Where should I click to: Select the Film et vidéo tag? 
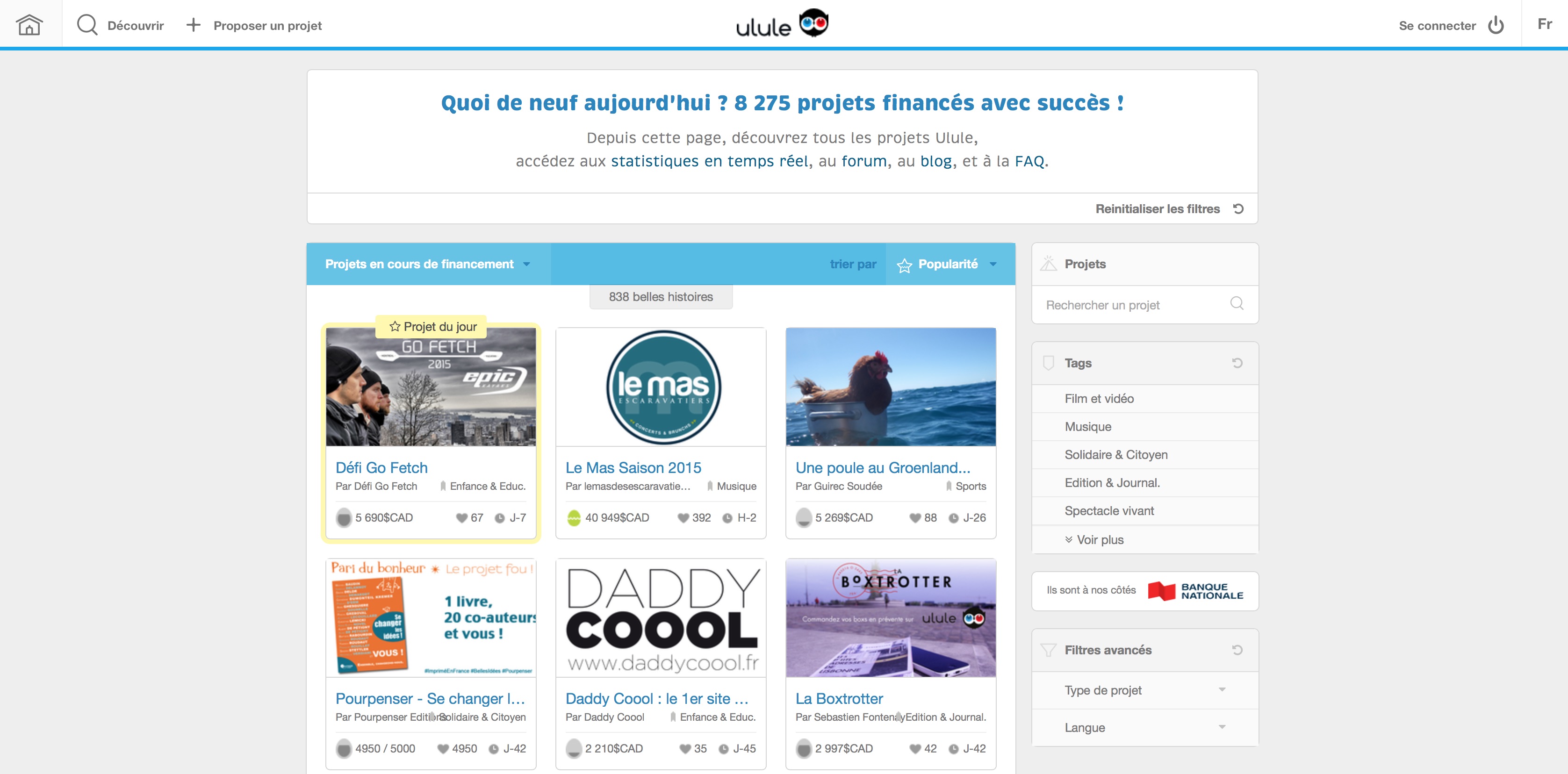(1099, 399)
